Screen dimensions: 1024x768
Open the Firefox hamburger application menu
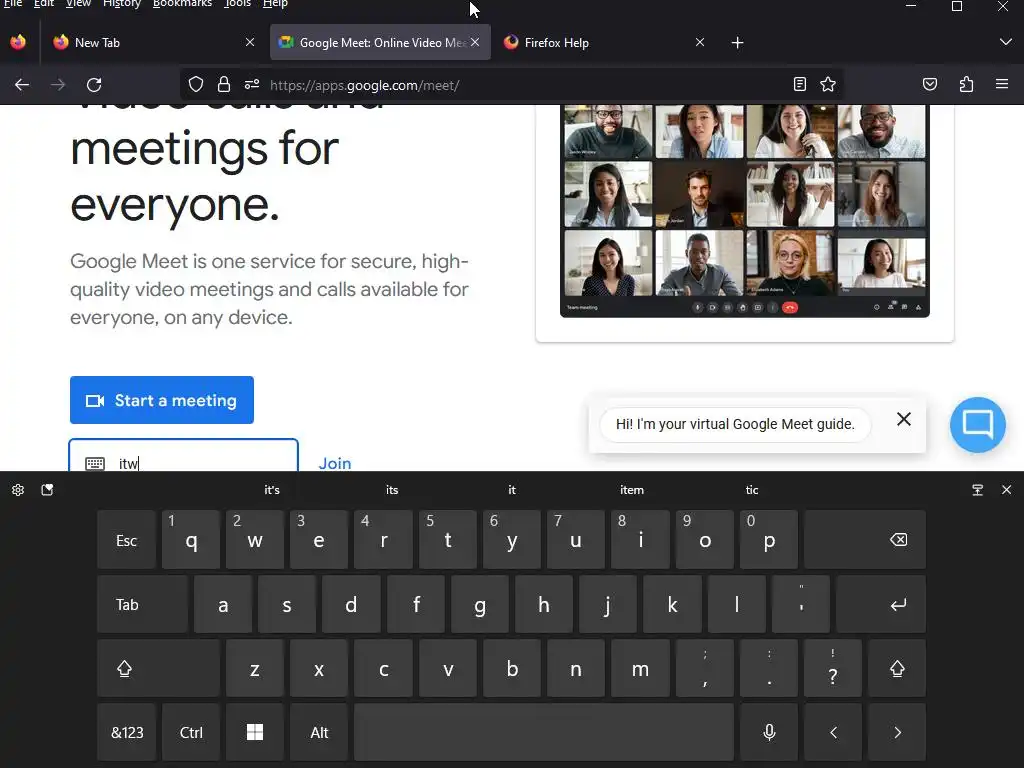(x=1002, y=84)
